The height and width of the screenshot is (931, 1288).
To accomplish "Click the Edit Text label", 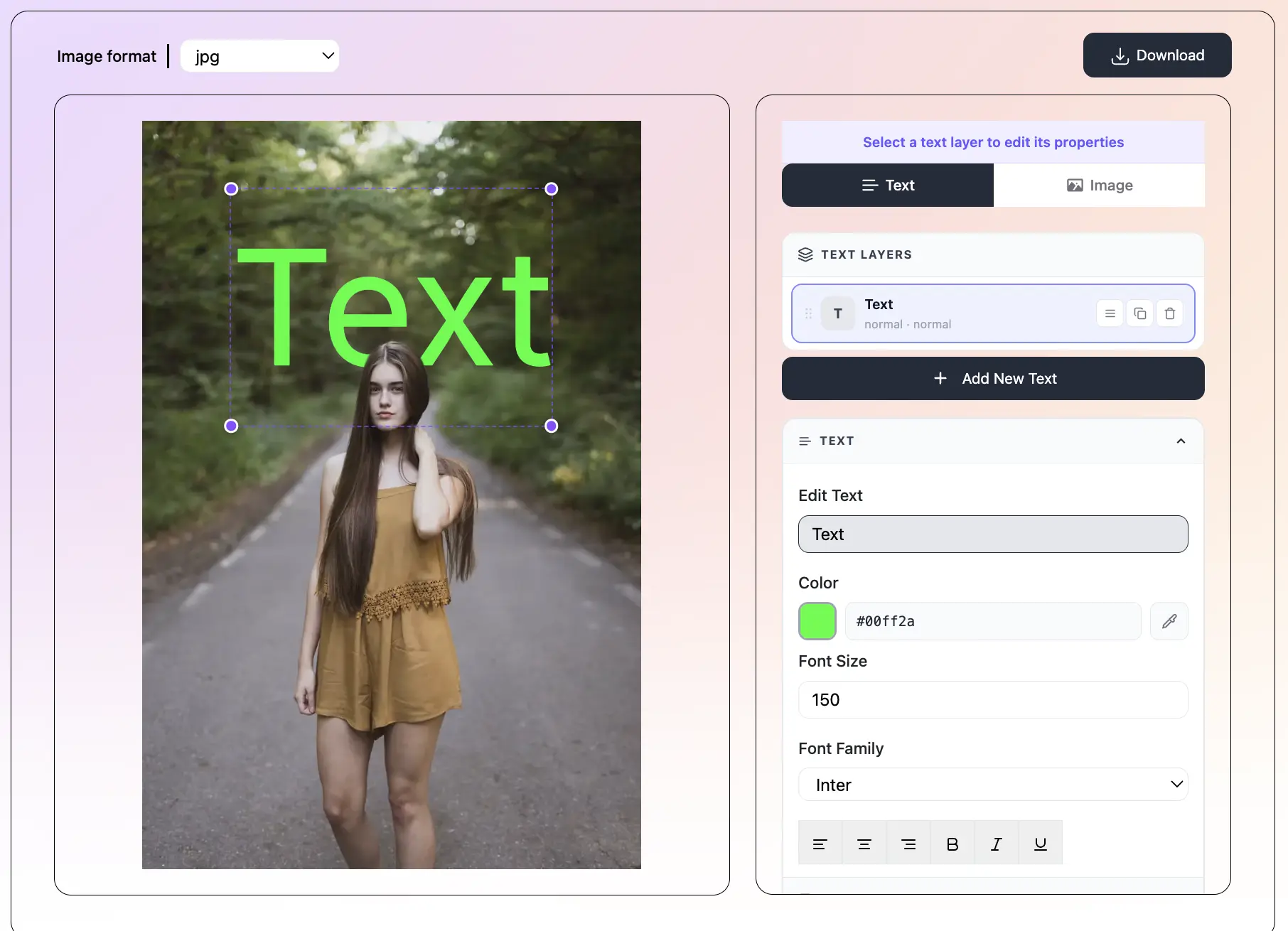I will pos(830,495).
